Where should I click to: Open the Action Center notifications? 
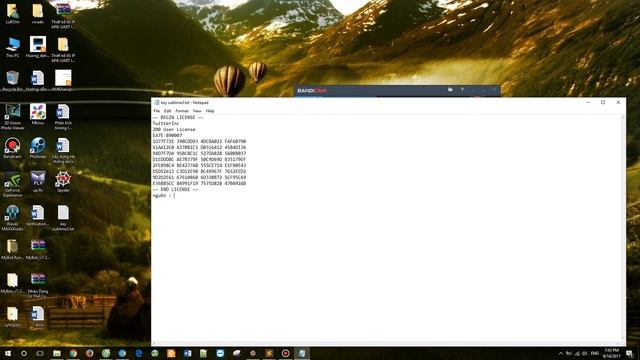(629, 353)
